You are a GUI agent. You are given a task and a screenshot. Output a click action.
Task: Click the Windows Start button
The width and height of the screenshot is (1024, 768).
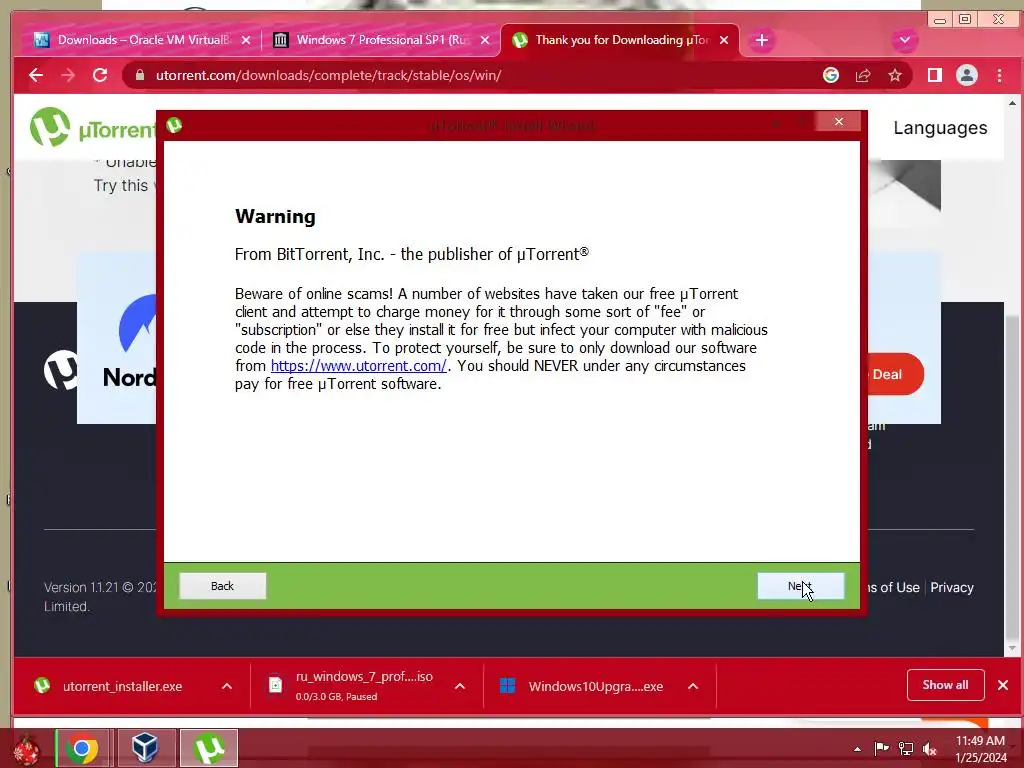pyautogui.click(x=26, y=750)
